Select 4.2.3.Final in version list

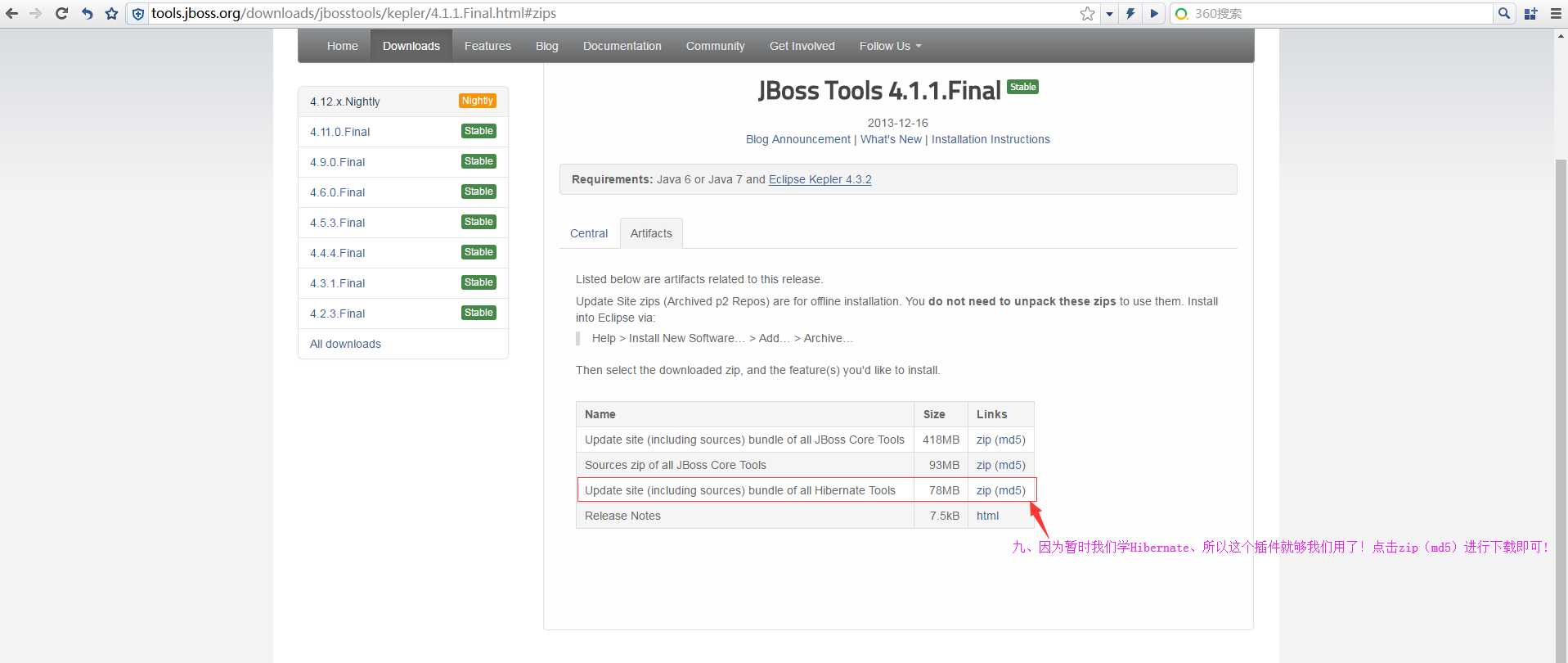[403, 313]
